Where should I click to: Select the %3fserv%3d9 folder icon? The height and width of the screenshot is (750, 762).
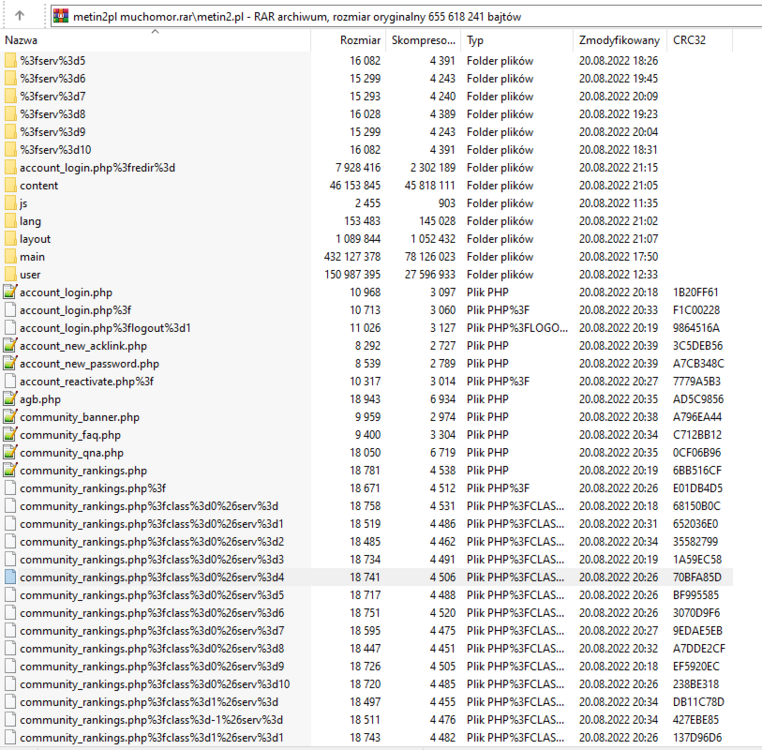click(10, 132)
